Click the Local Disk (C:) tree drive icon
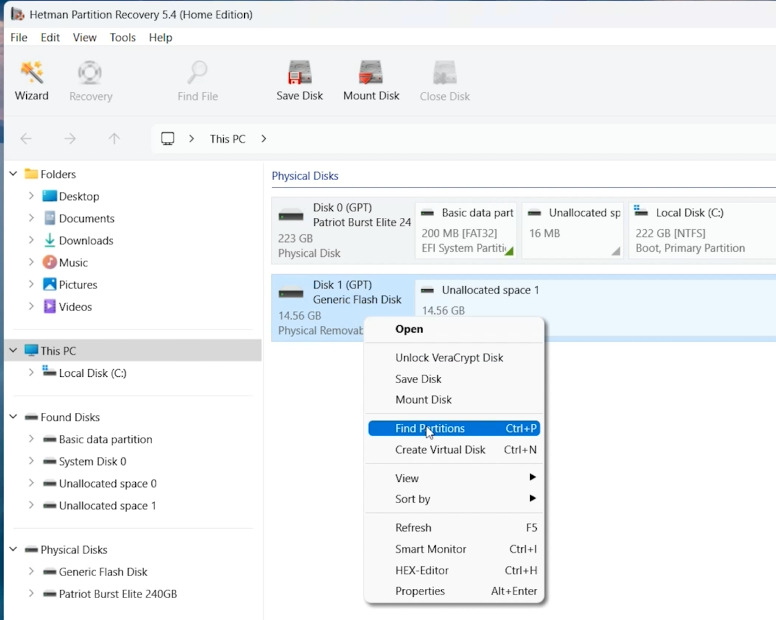Image resolution: width=776 pixels, height=620 pixels. coord(49,371)
